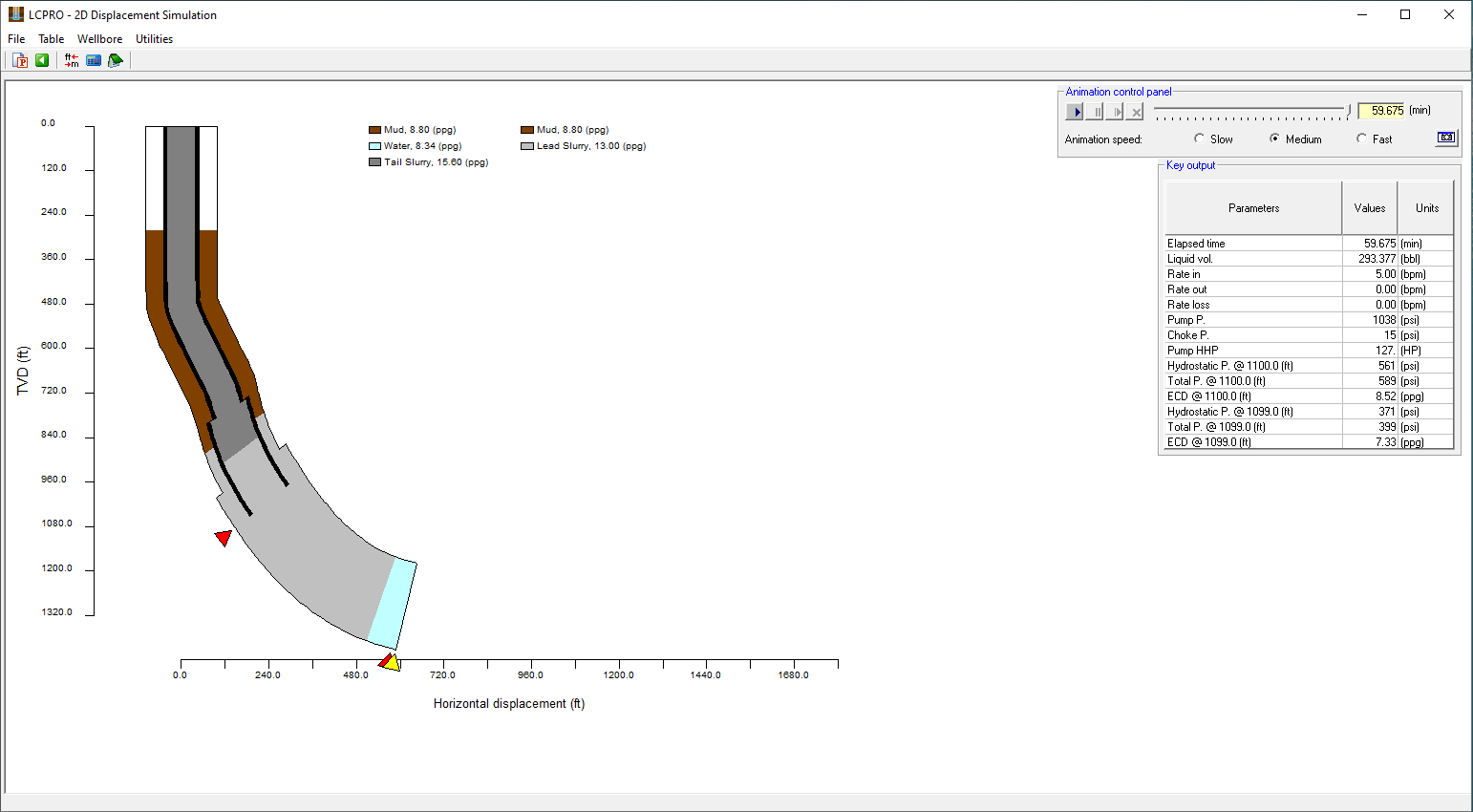
Task: Click the Parameters column header
Action: tap(1253, 208)
